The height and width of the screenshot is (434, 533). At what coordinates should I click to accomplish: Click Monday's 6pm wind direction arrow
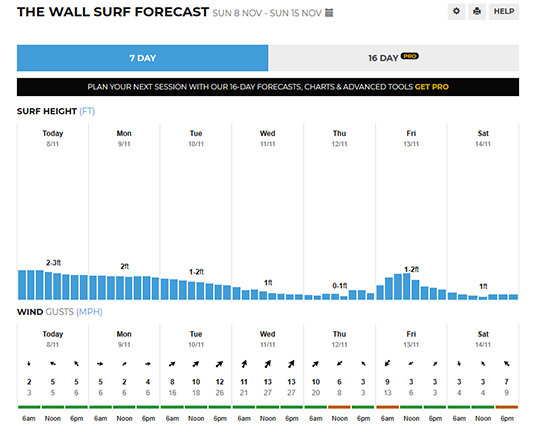click(148, 364)
